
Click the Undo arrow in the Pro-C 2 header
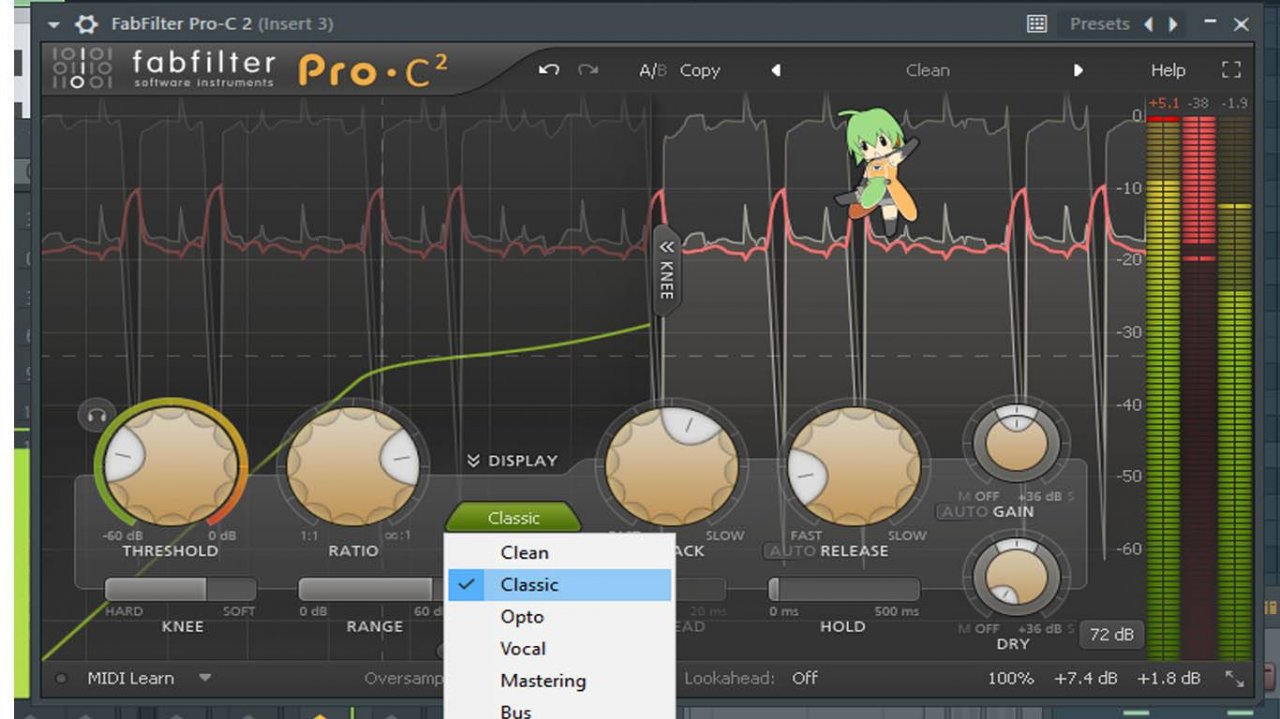point(549,70)
